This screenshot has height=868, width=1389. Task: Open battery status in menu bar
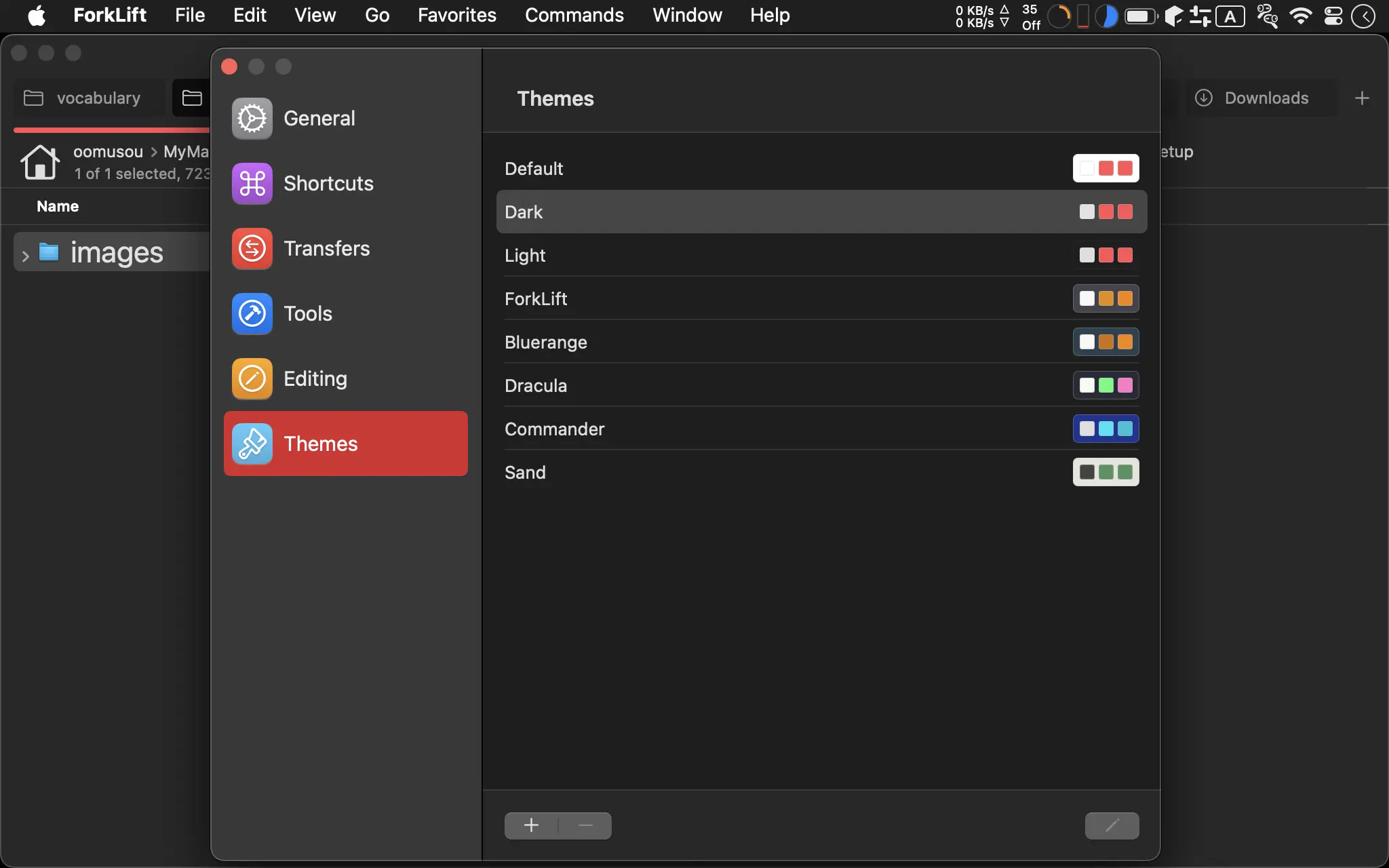click(1141, 16)
